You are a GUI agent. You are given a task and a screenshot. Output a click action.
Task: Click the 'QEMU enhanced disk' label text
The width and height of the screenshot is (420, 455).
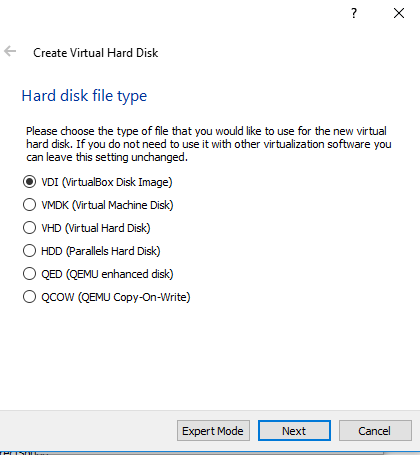(x=120, y=274)
